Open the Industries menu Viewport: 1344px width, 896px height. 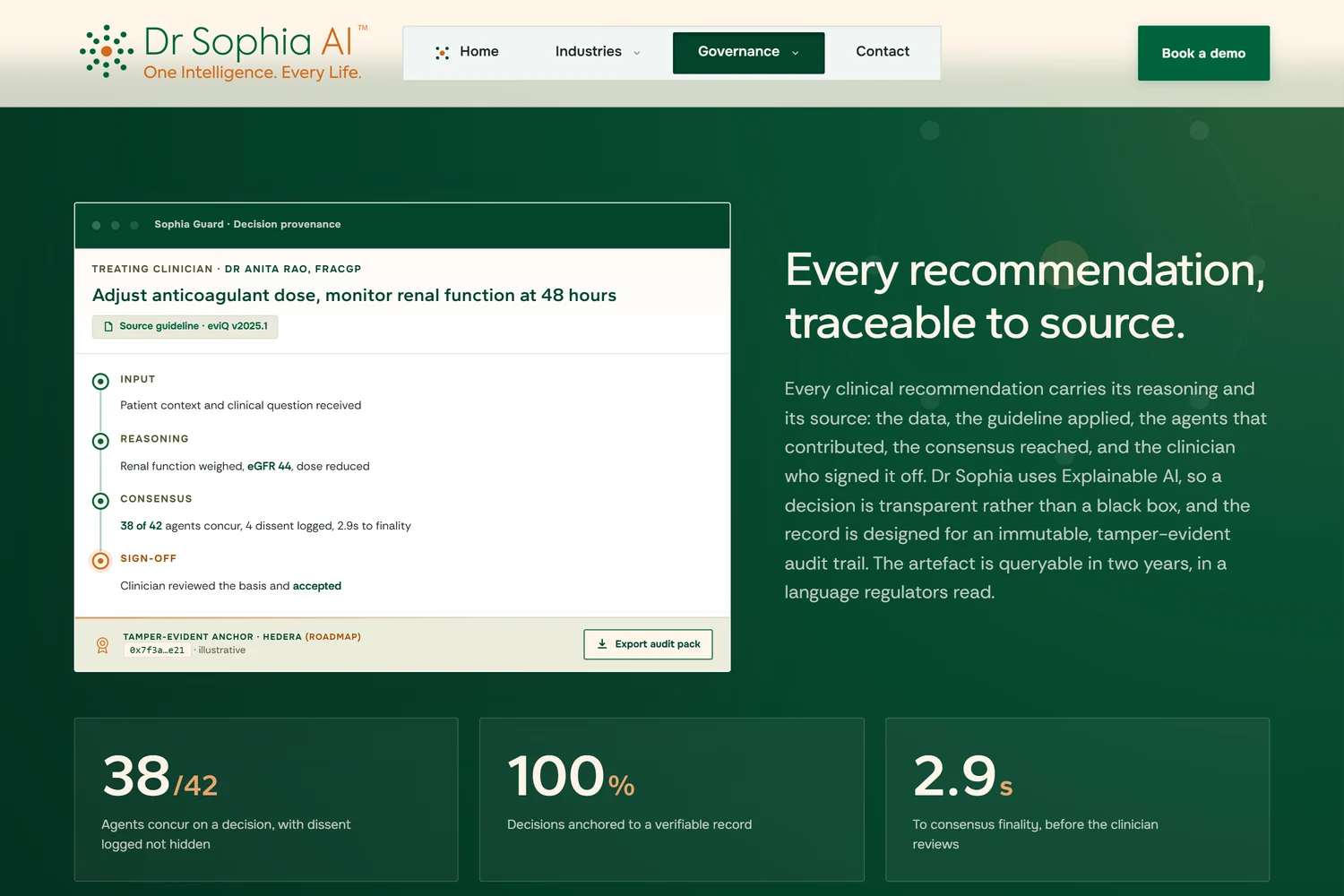pos(598,53)
